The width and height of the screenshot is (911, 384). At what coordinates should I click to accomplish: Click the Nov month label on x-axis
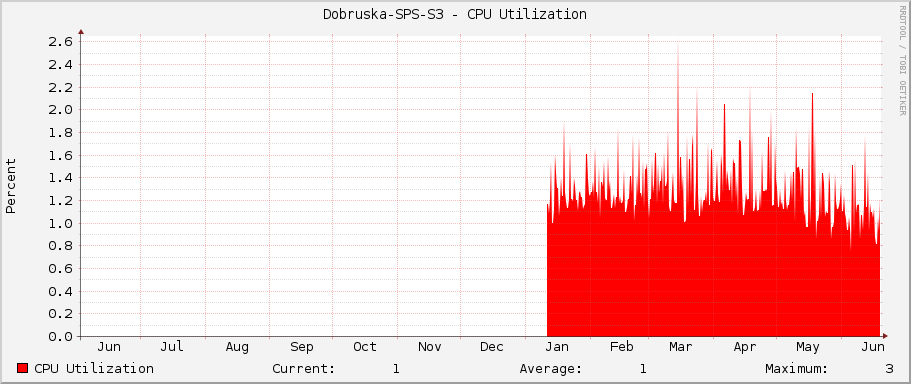point(429,347)
